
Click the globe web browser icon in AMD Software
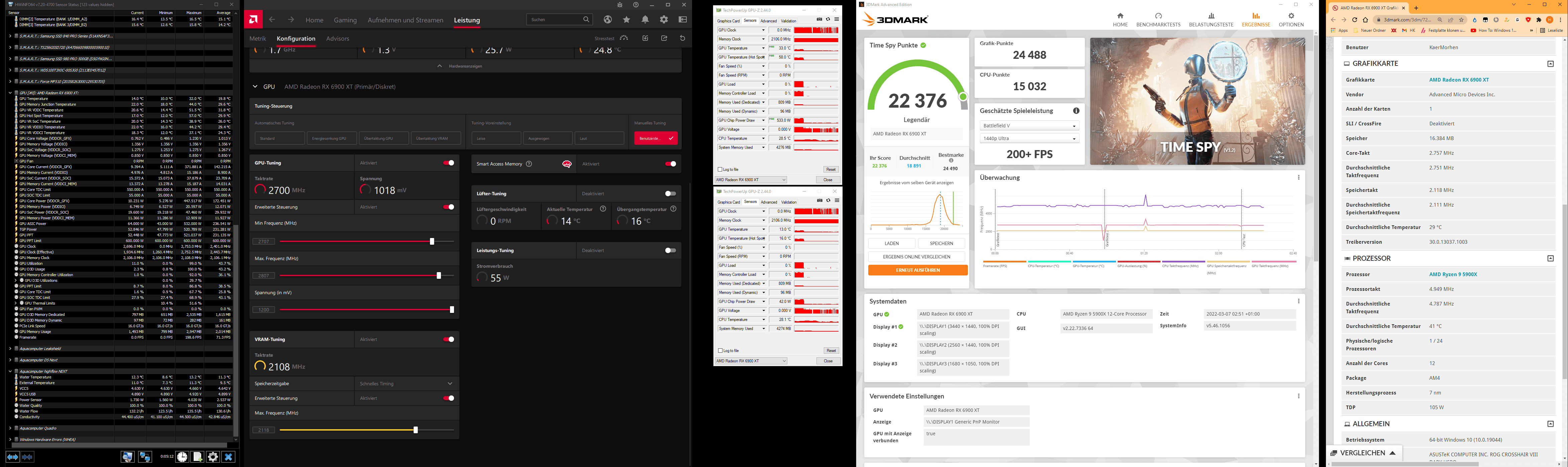pyautogui.click(x=607, y=19)
